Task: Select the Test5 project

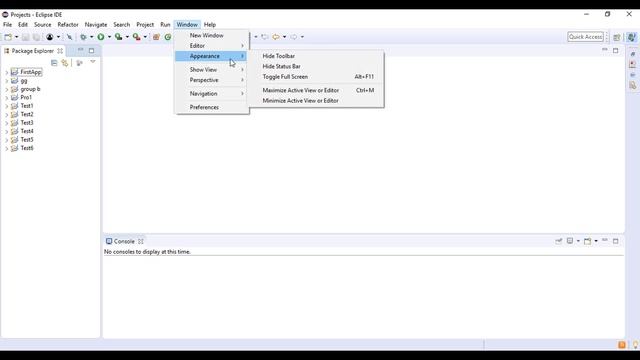Action: [27, 140]
